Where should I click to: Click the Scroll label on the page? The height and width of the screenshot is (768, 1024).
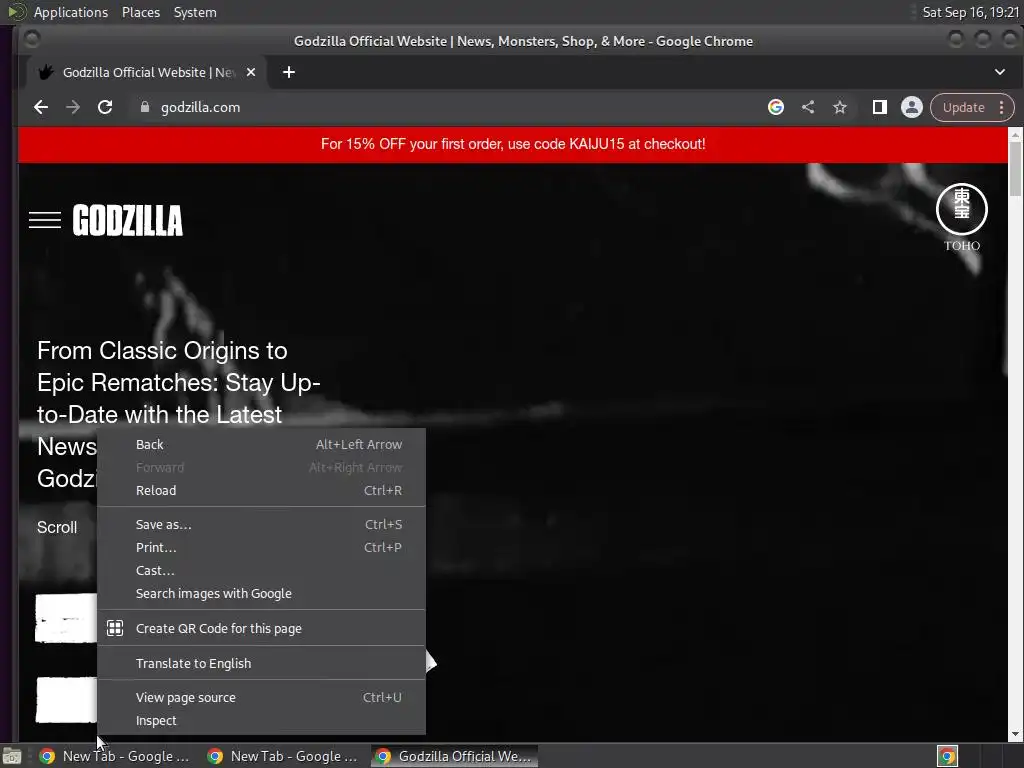click(x=57, y=528)
